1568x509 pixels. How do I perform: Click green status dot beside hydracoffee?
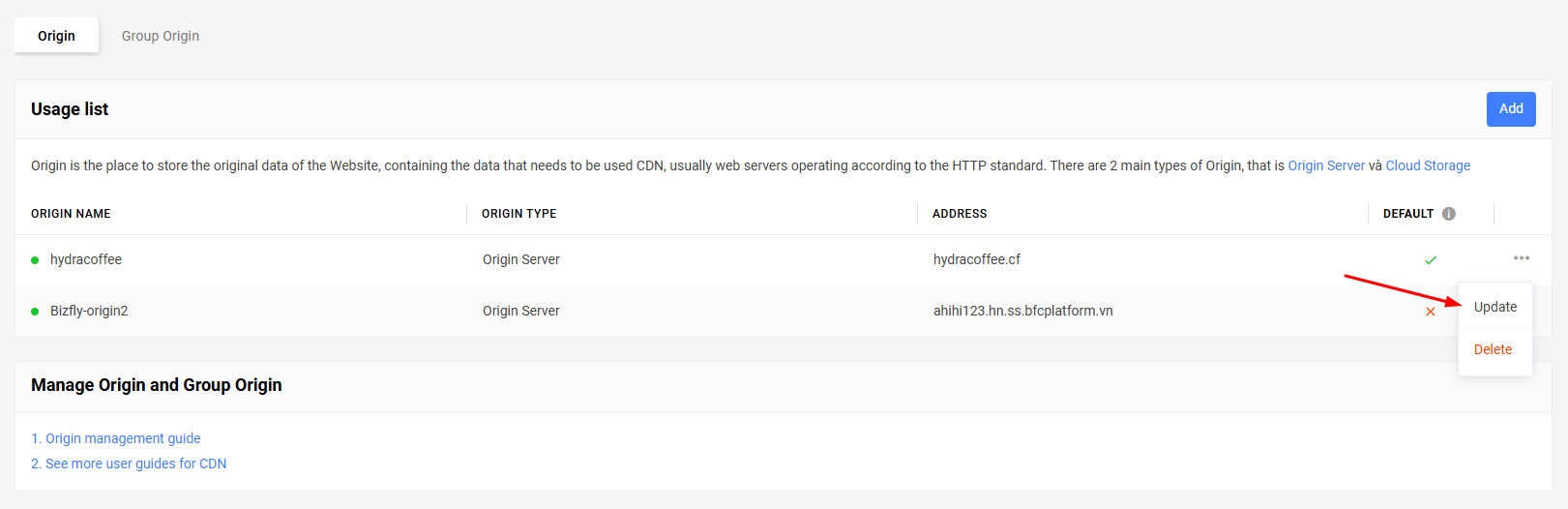pyautogui.click(x=35, y=260)
